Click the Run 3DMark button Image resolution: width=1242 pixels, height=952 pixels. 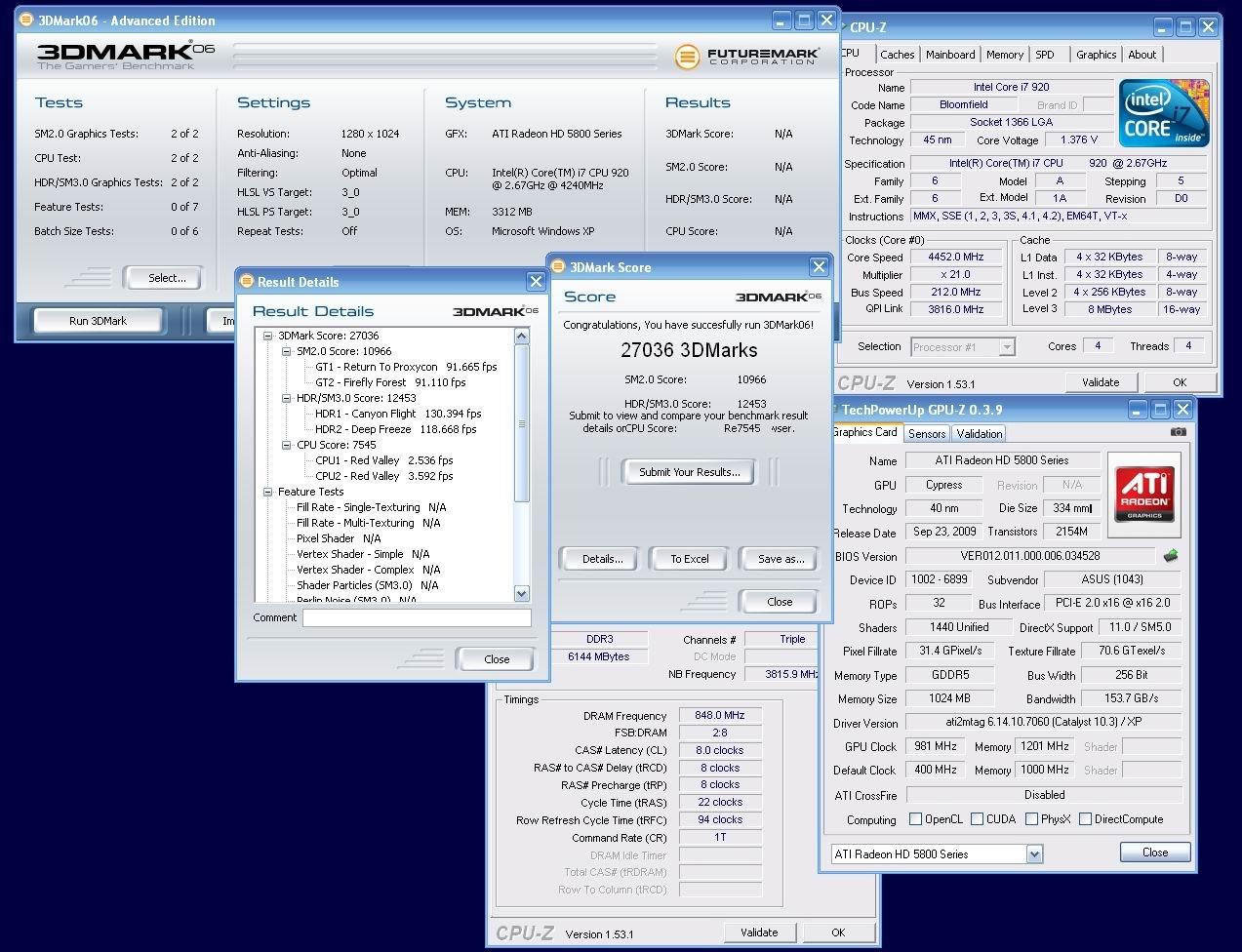pyautogui.click(x=98, y=321)
